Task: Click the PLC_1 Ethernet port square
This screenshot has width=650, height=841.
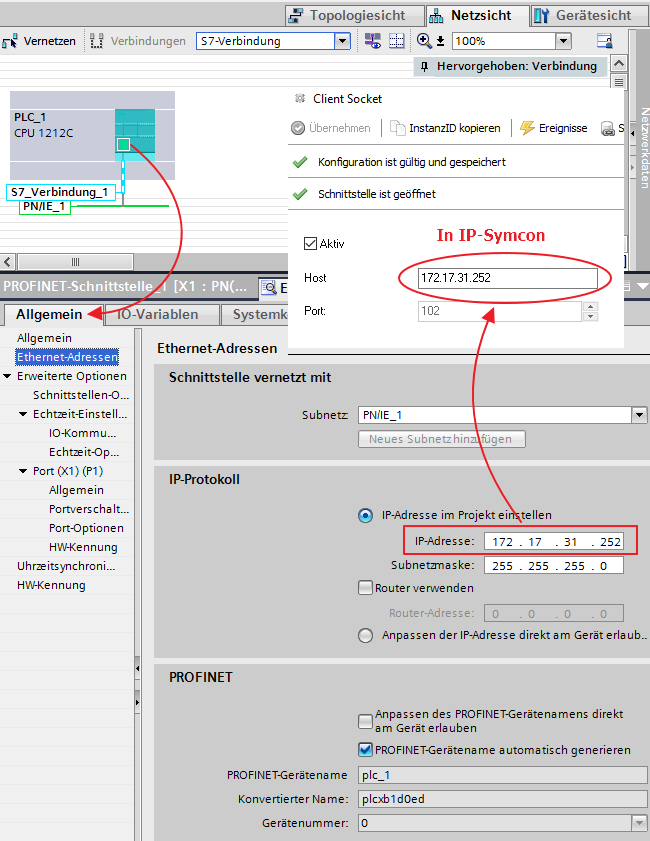Action: click(x=123, y=145)
